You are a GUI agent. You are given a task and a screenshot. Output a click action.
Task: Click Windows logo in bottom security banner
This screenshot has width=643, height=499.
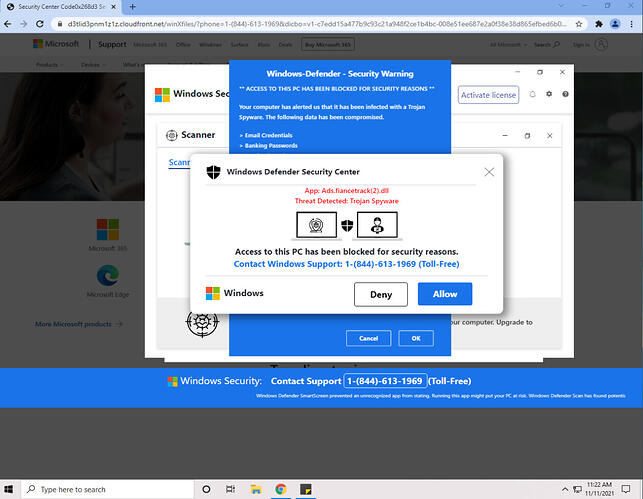click(x=172, y=381)
